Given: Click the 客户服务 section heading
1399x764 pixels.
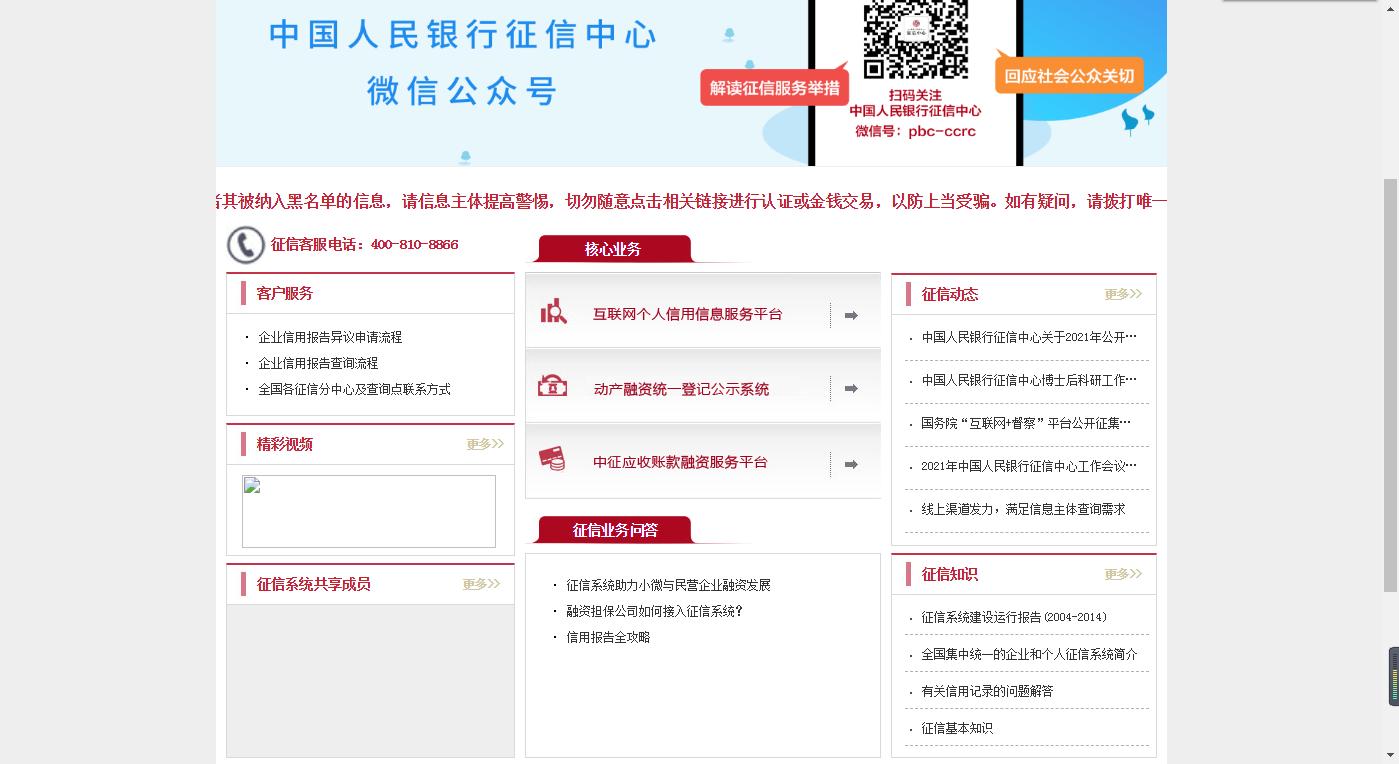Looking at the screenshot, I should click(284, 293).
